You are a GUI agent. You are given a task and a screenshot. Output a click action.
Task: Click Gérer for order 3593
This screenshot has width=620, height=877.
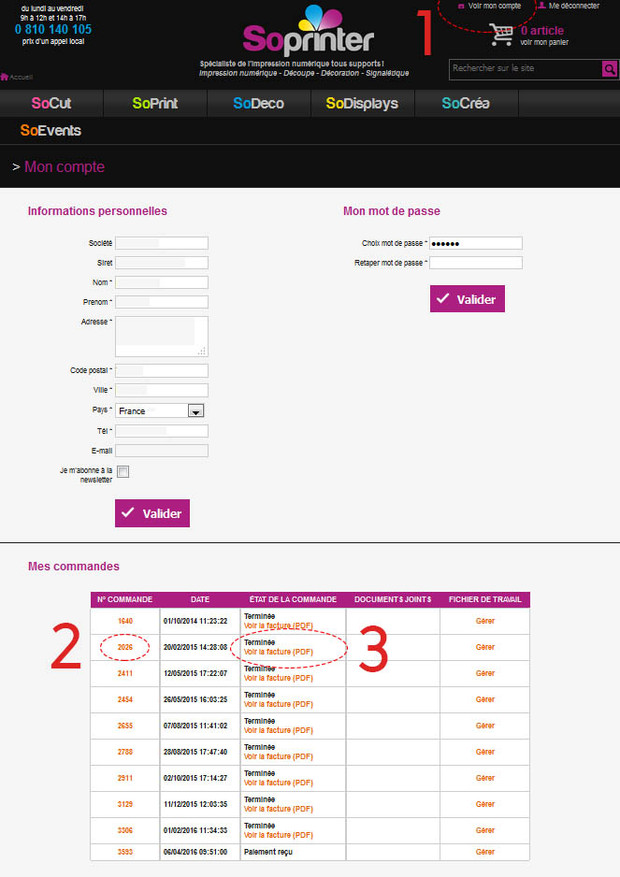[x=485, y=852]
